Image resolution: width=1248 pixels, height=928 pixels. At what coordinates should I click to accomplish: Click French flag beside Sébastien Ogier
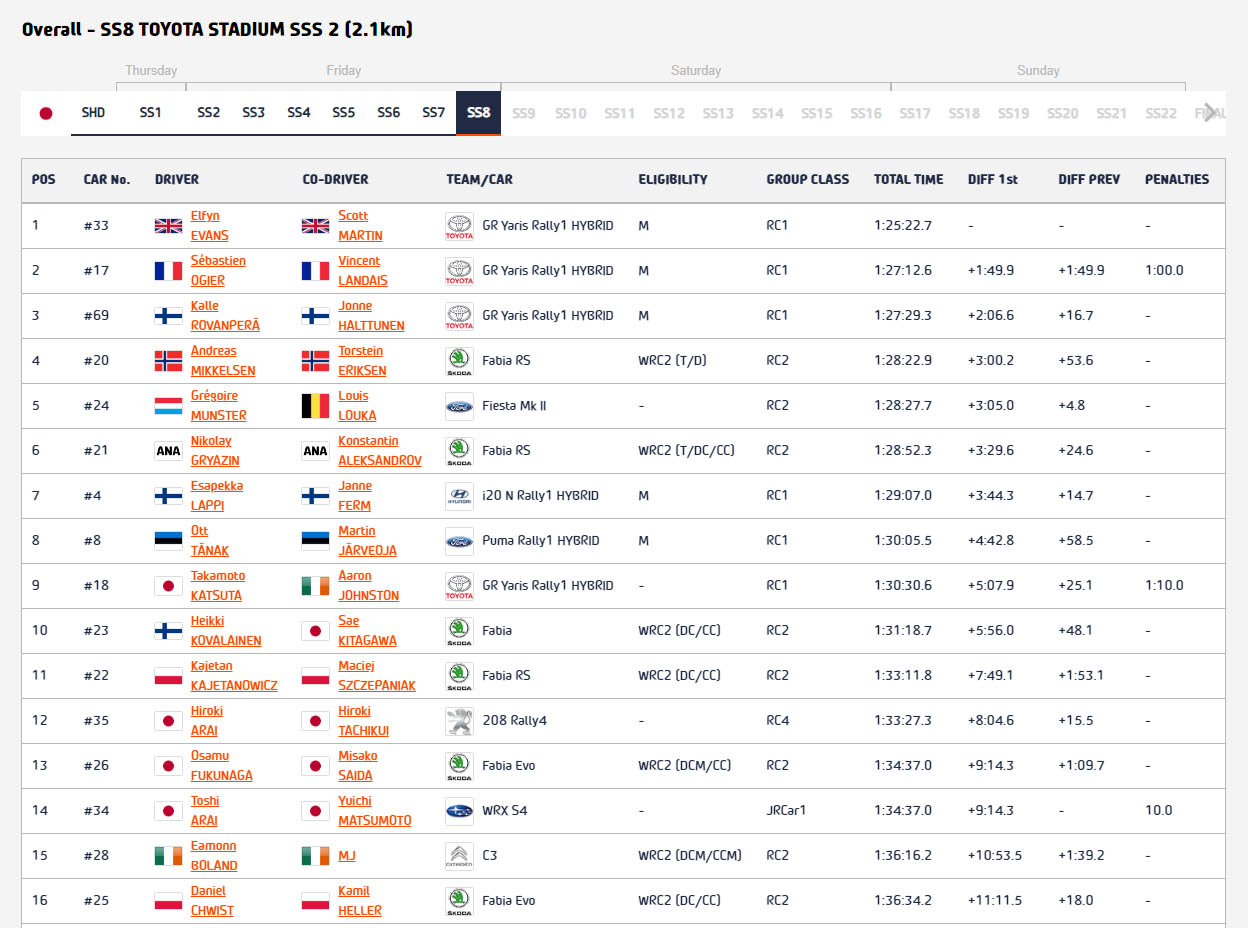(x=168, y=271)
